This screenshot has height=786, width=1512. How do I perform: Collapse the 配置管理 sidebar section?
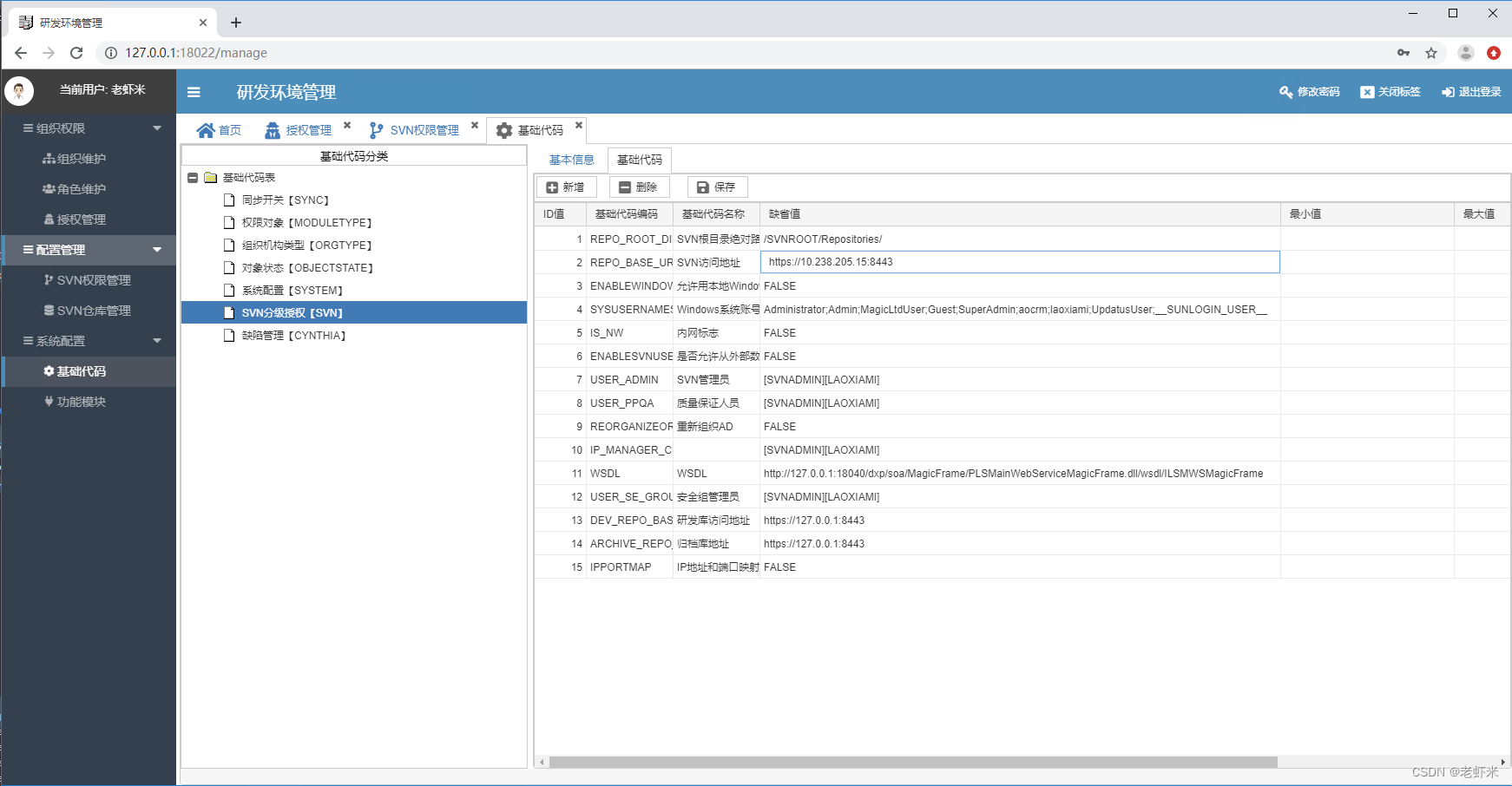[x=157, y=250]
